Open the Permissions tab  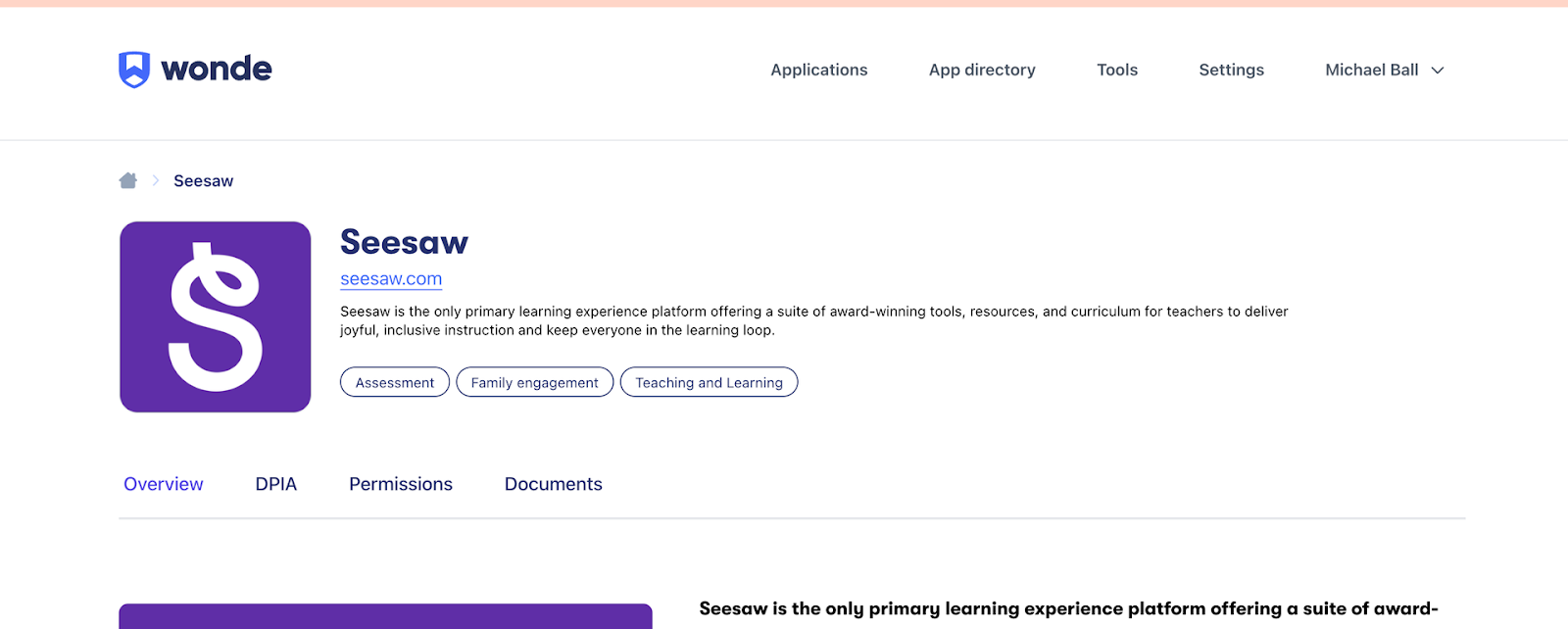pyautogui.click(x=401, y=484)
